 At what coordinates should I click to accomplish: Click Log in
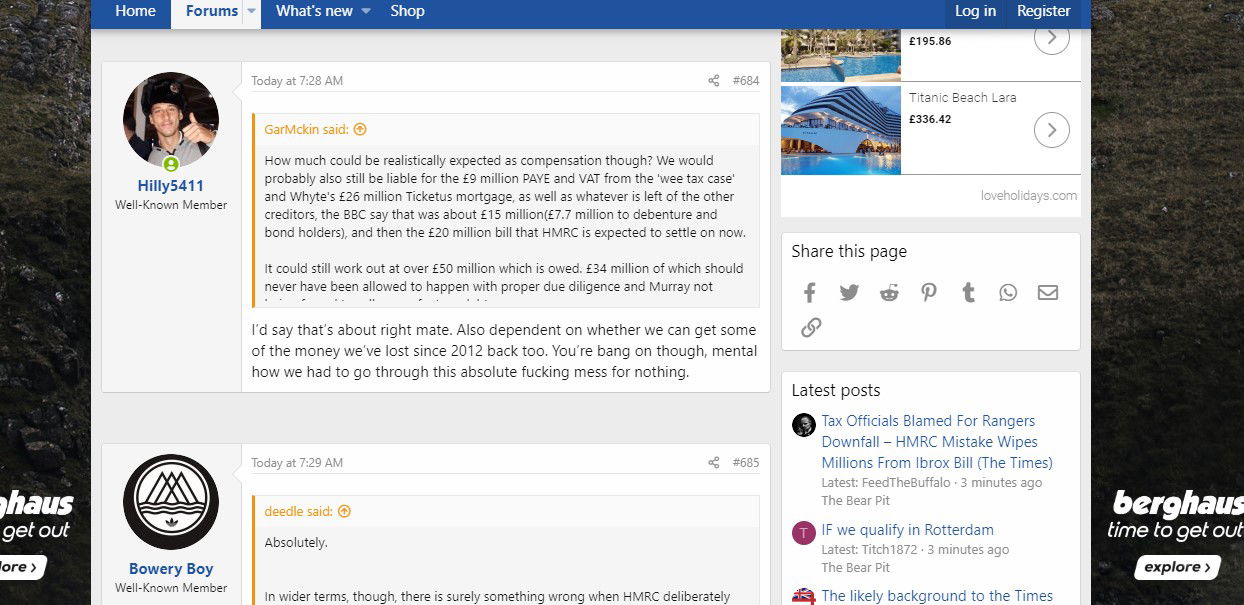975,12
